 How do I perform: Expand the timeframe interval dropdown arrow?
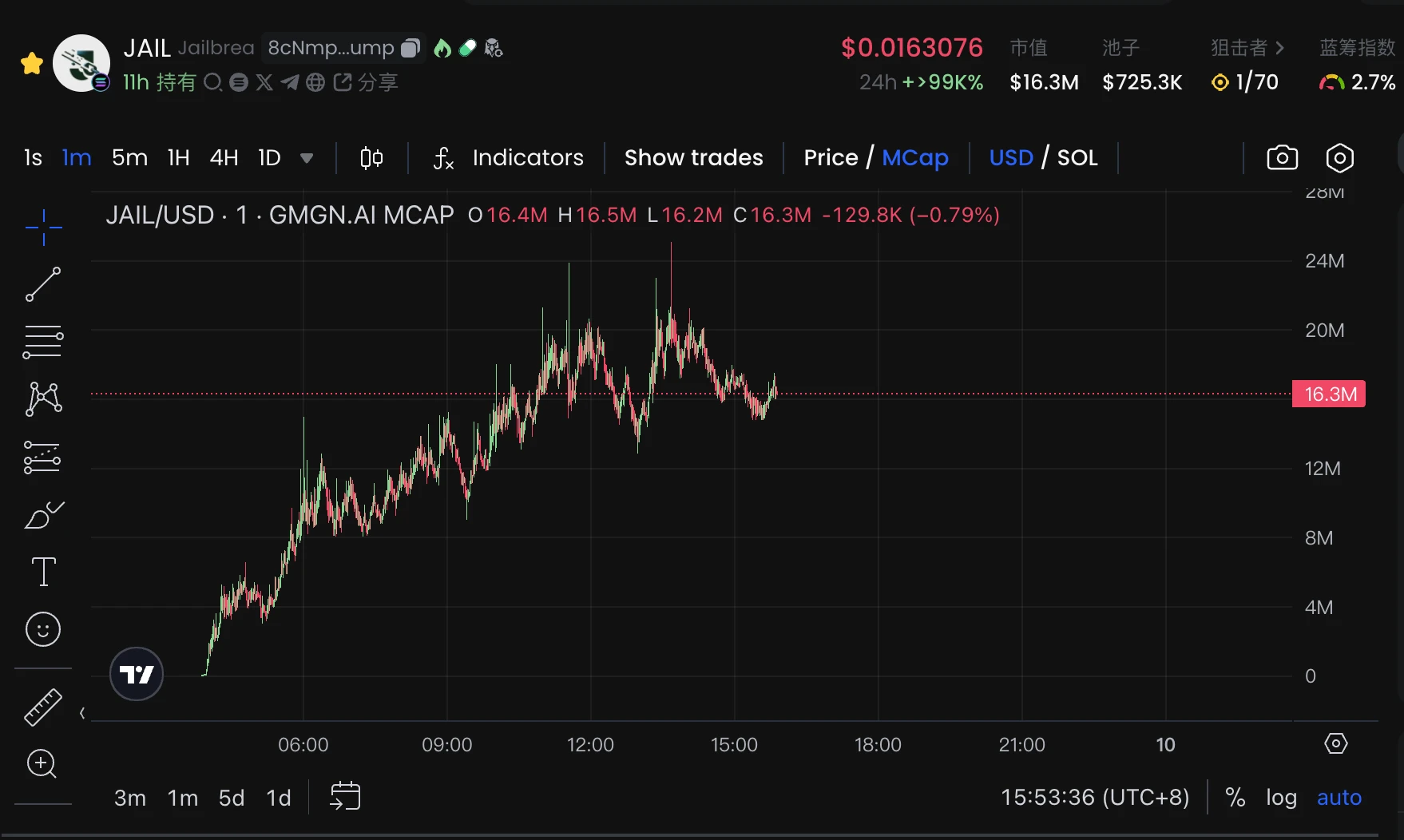307,158
